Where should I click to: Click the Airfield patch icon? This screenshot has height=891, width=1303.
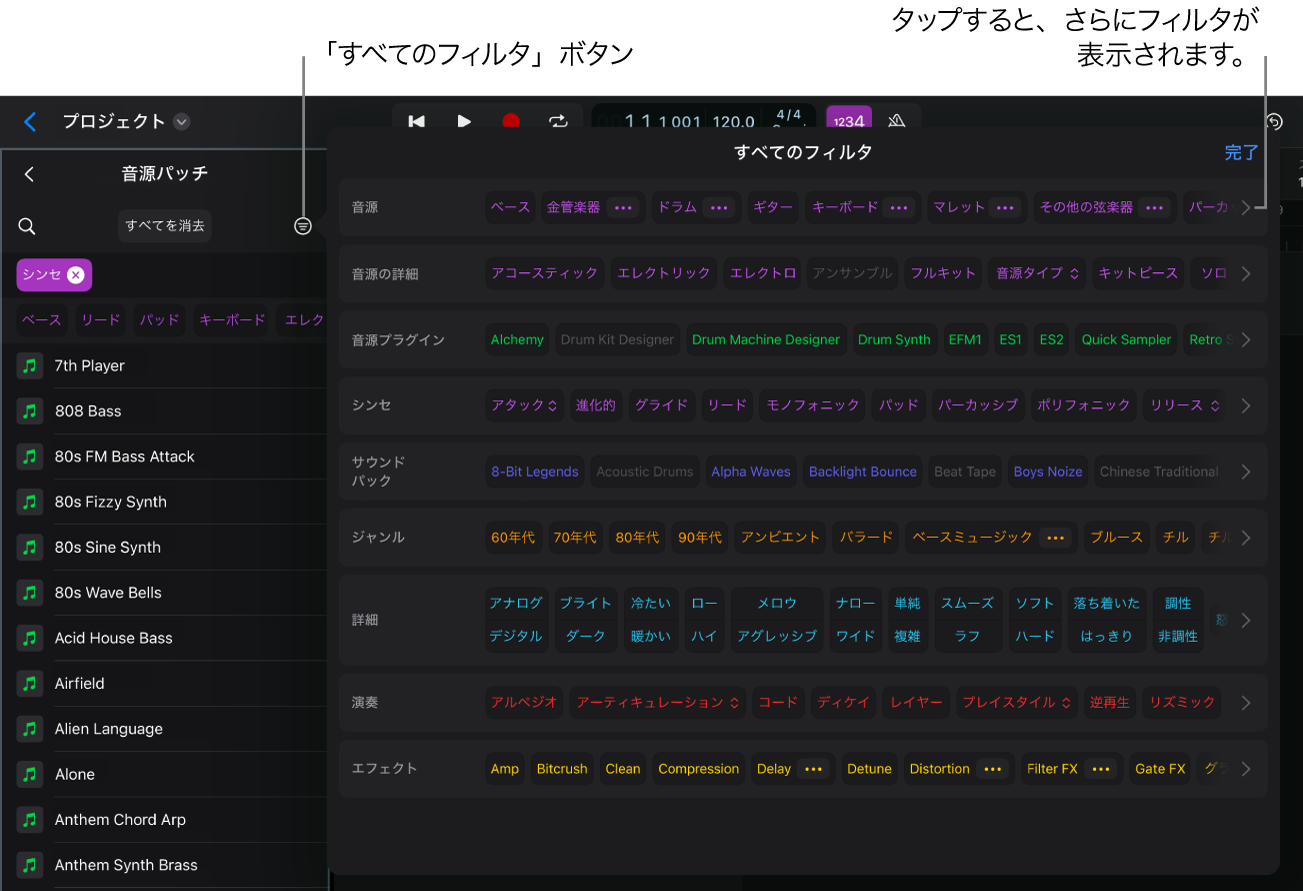(30, 684)
